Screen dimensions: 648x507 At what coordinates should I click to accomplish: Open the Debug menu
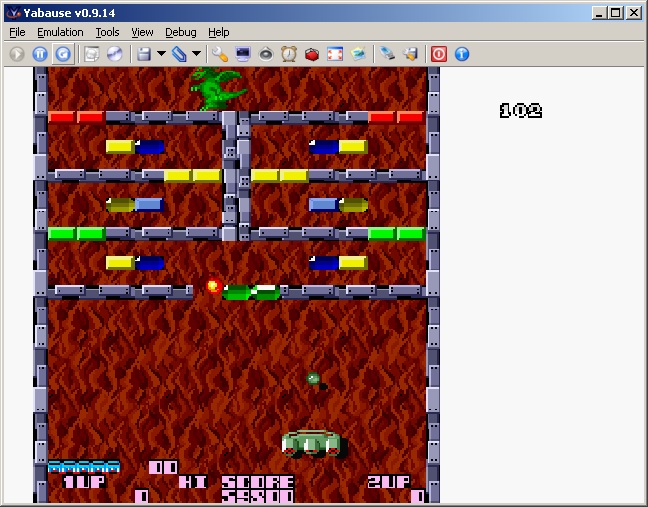(x=181, y=32)
